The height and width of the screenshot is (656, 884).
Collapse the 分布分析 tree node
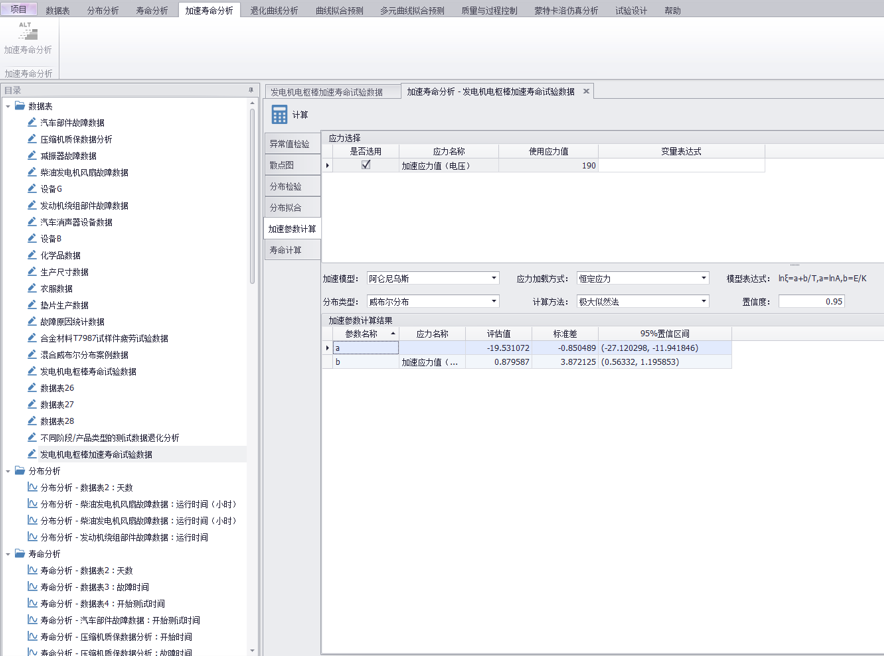pos(8,471)
